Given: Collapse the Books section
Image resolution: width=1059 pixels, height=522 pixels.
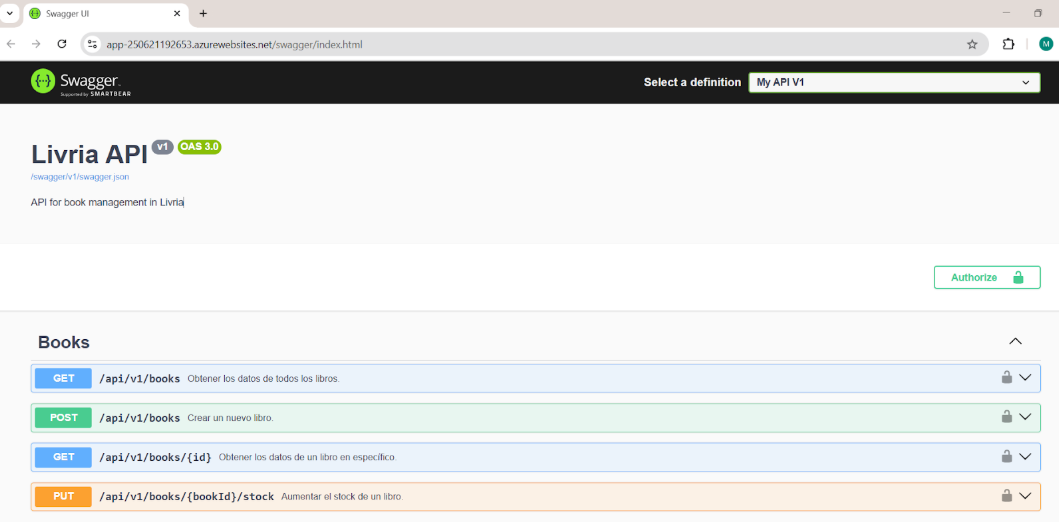Looking at the screenshot, I should [1015, 342].
